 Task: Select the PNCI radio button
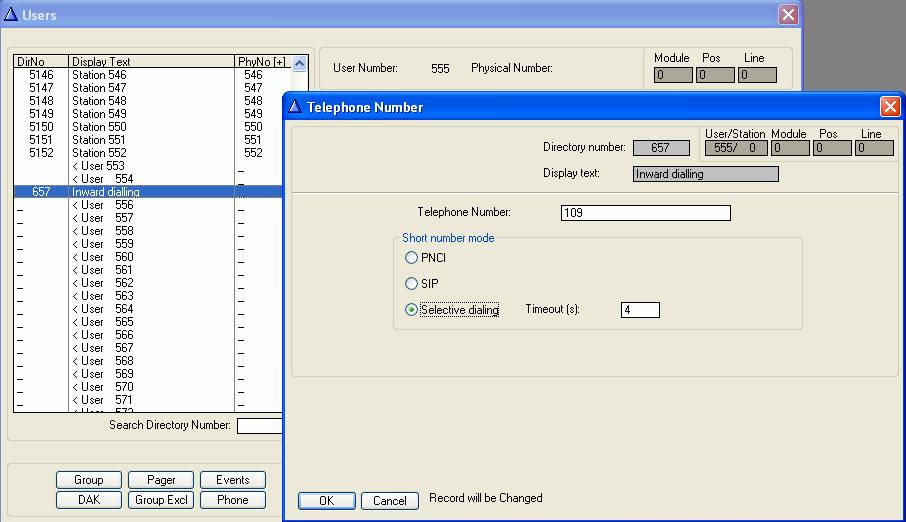click(x=411, y=258)
